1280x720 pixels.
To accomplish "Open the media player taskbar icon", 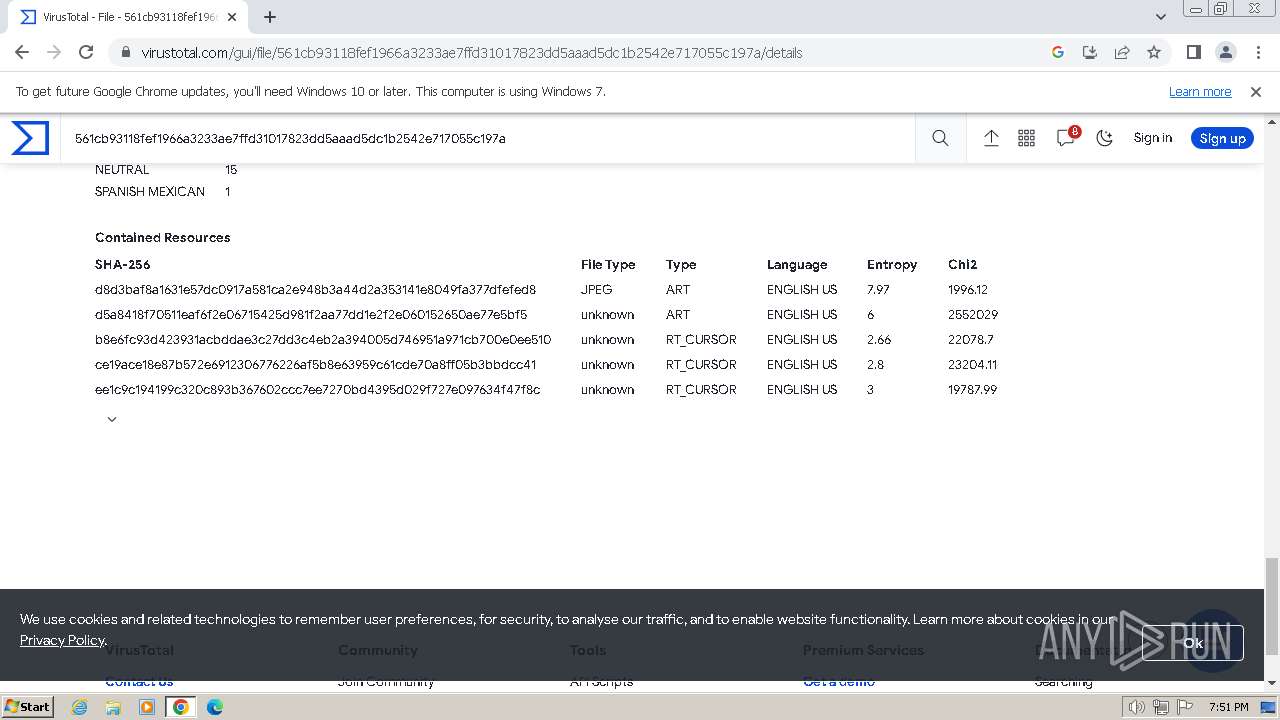I will pos(147,707).
